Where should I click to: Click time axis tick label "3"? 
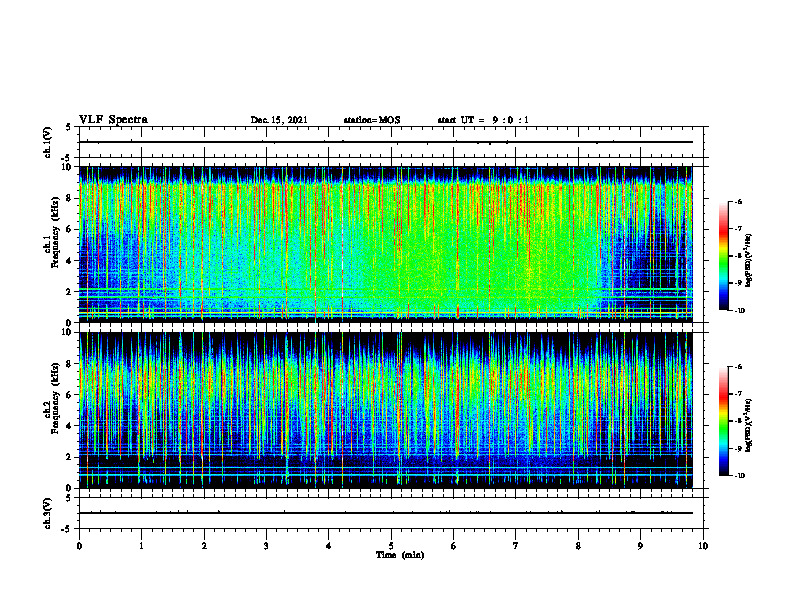[266, 546]
